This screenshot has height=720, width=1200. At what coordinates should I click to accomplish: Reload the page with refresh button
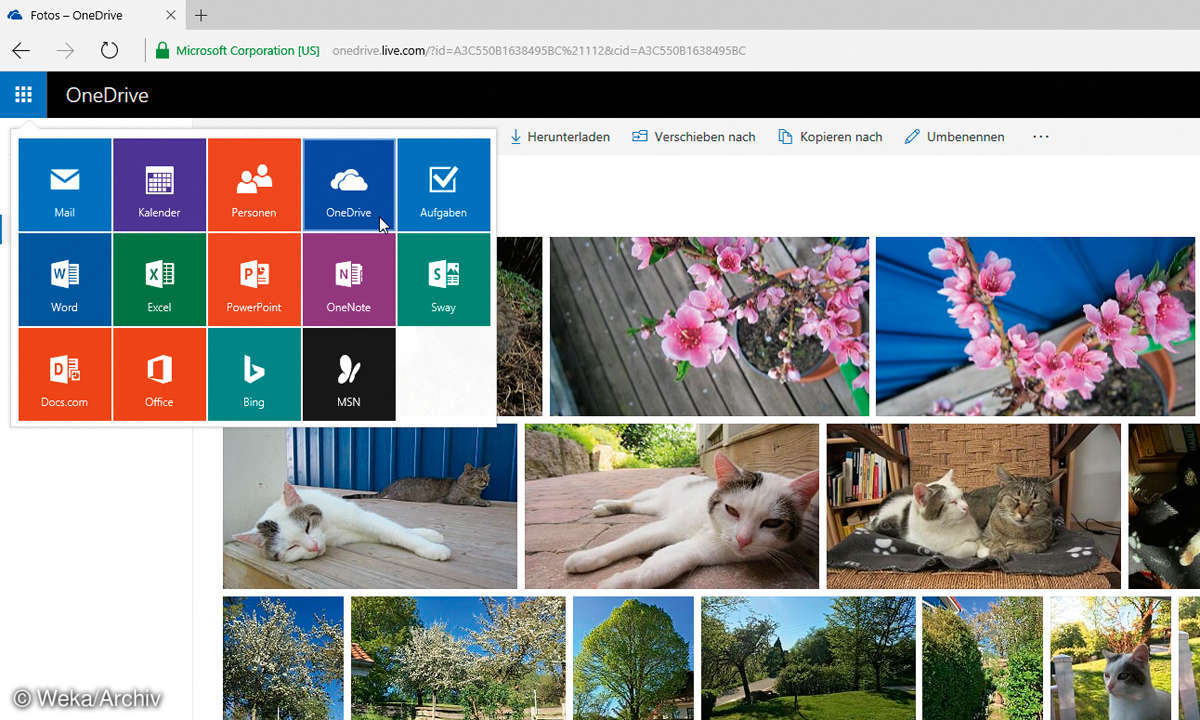(109, 50)
